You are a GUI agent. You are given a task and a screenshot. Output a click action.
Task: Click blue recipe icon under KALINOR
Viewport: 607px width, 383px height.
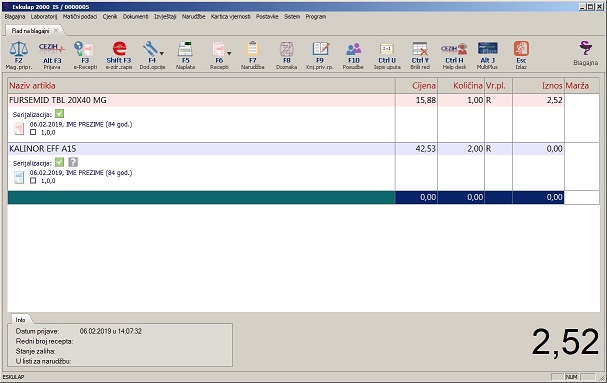point(19,177)
